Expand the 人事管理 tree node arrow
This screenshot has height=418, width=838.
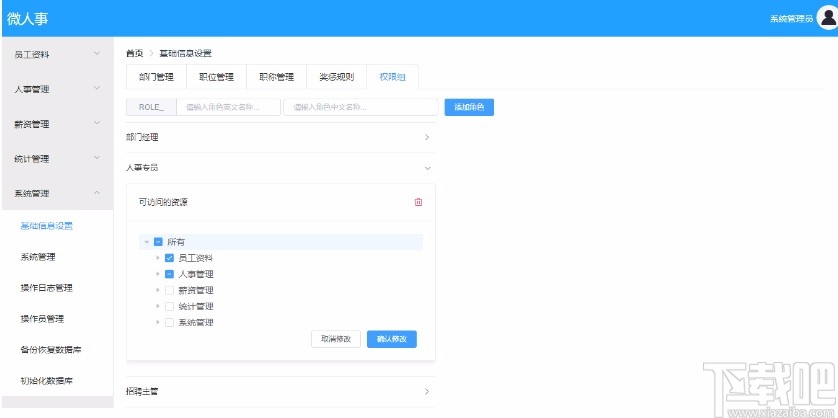(158, 274)
